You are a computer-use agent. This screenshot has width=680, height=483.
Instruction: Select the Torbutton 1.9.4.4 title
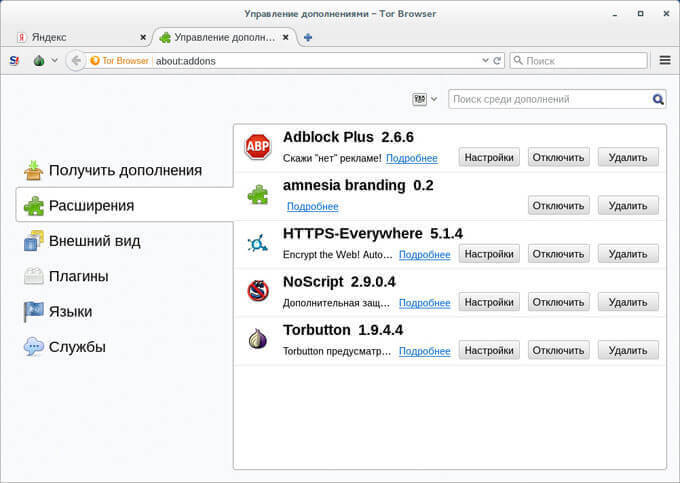tap(343, 330)
